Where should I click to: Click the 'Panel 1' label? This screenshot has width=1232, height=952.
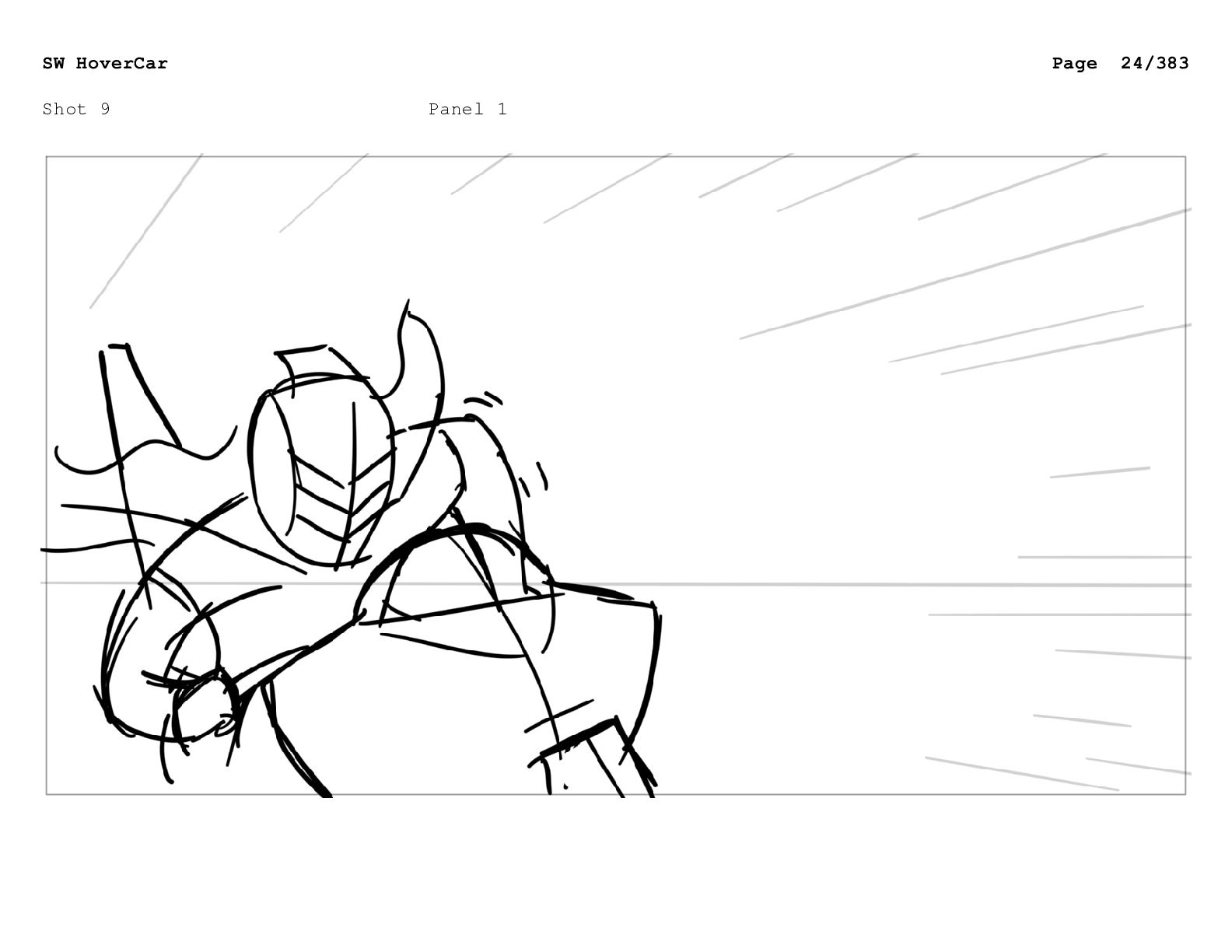467,109
